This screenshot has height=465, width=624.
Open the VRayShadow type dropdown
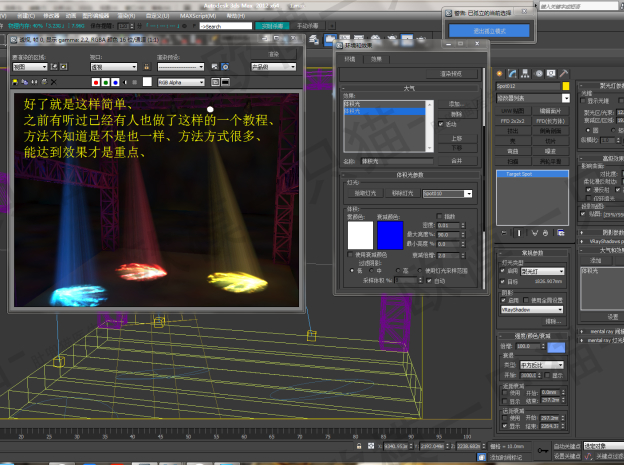coord(532,309)
